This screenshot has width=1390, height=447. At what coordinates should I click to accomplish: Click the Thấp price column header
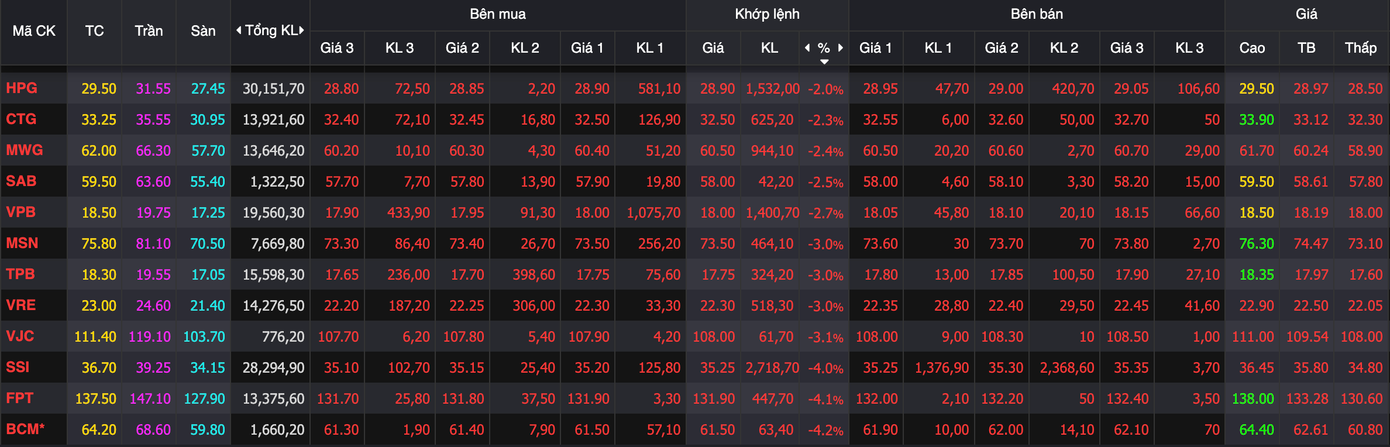[1360, 48]
